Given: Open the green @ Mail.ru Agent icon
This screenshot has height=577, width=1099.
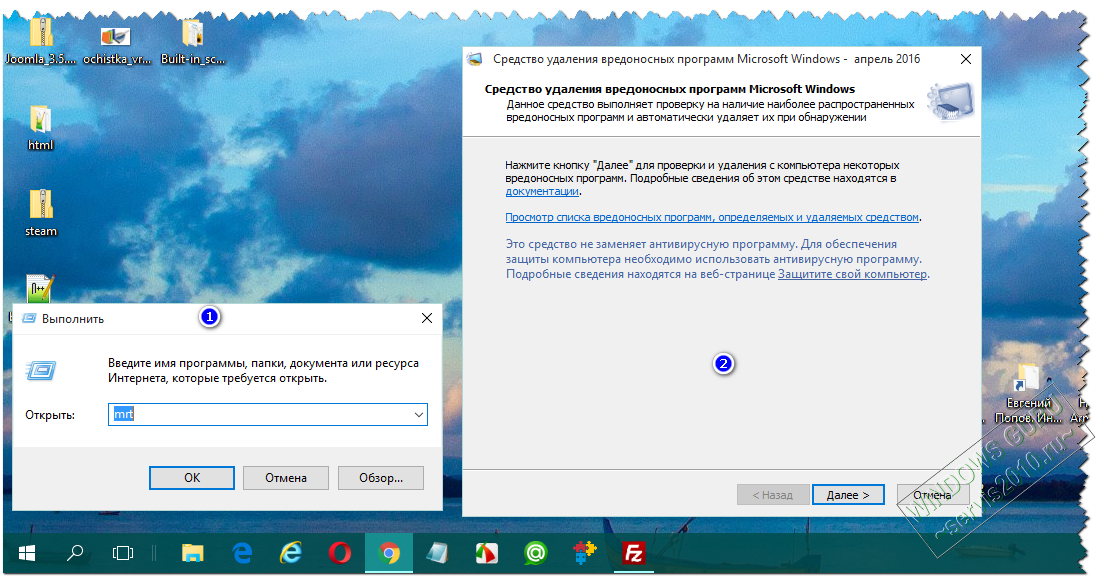Looking at the screenshot, I should click(x=535, y=554).
